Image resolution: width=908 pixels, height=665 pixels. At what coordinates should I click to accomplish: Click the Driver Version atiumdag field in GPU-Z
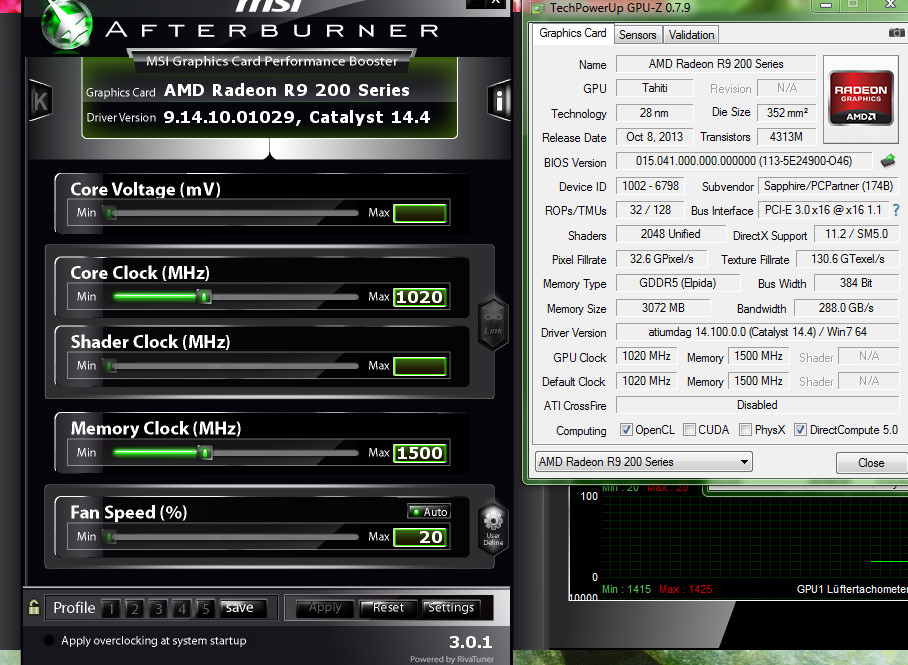tap(757, 332)
